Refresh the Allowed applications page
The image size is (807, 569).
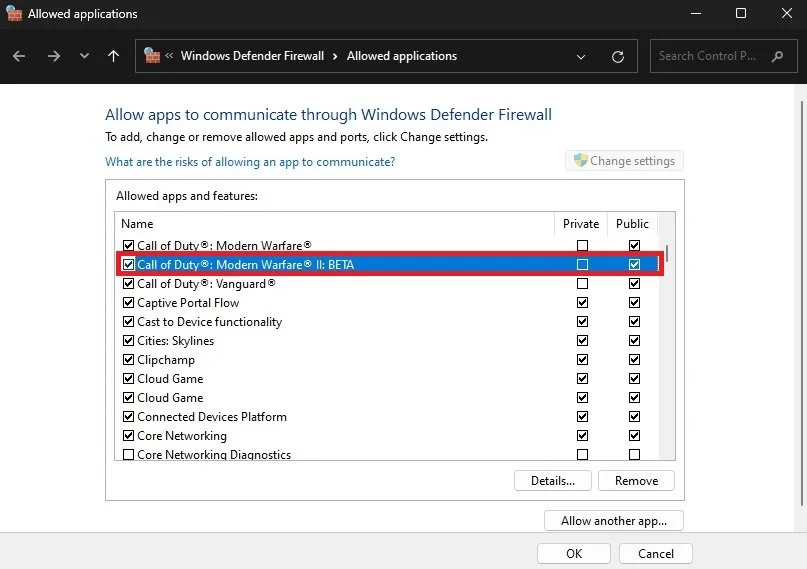click(x=618, y=57)
